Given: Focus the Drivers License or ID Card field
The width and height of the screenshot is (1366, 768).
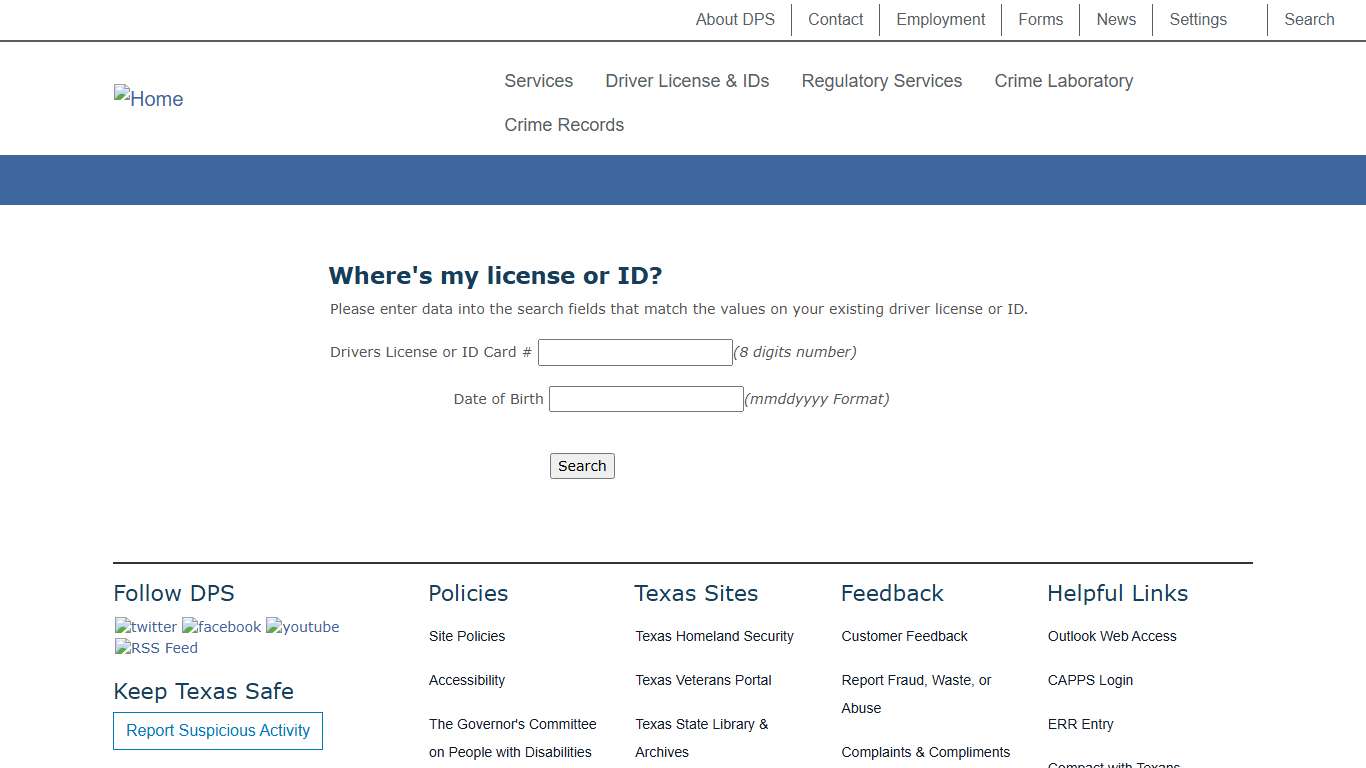Looking at the screenshot, I should (634, 352).
